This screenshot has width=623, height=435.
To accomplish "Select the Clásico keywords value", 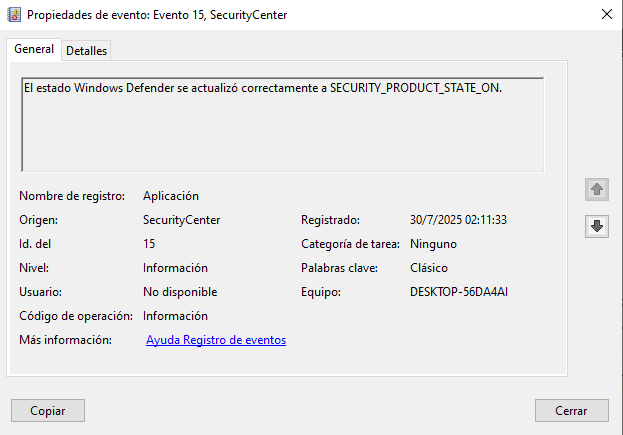I will (x=429, y=268).
